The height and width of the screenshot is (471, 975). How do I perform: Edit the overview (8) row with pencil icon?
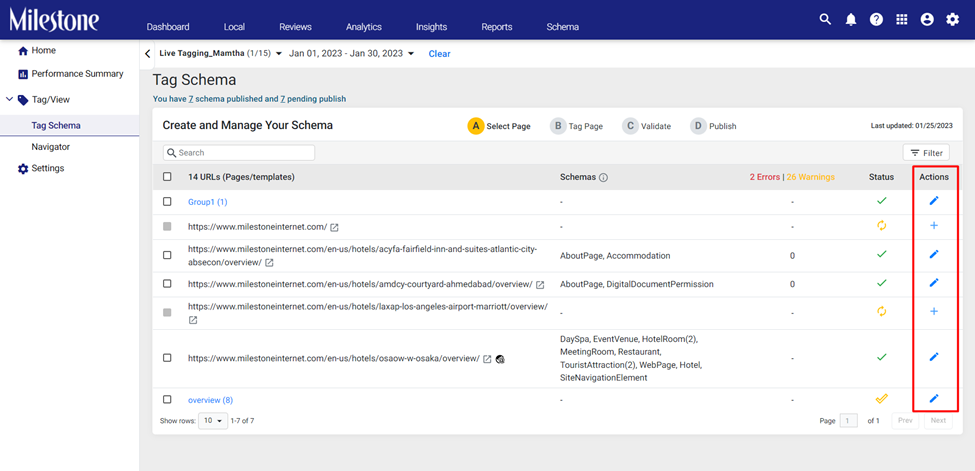point(933,399)
